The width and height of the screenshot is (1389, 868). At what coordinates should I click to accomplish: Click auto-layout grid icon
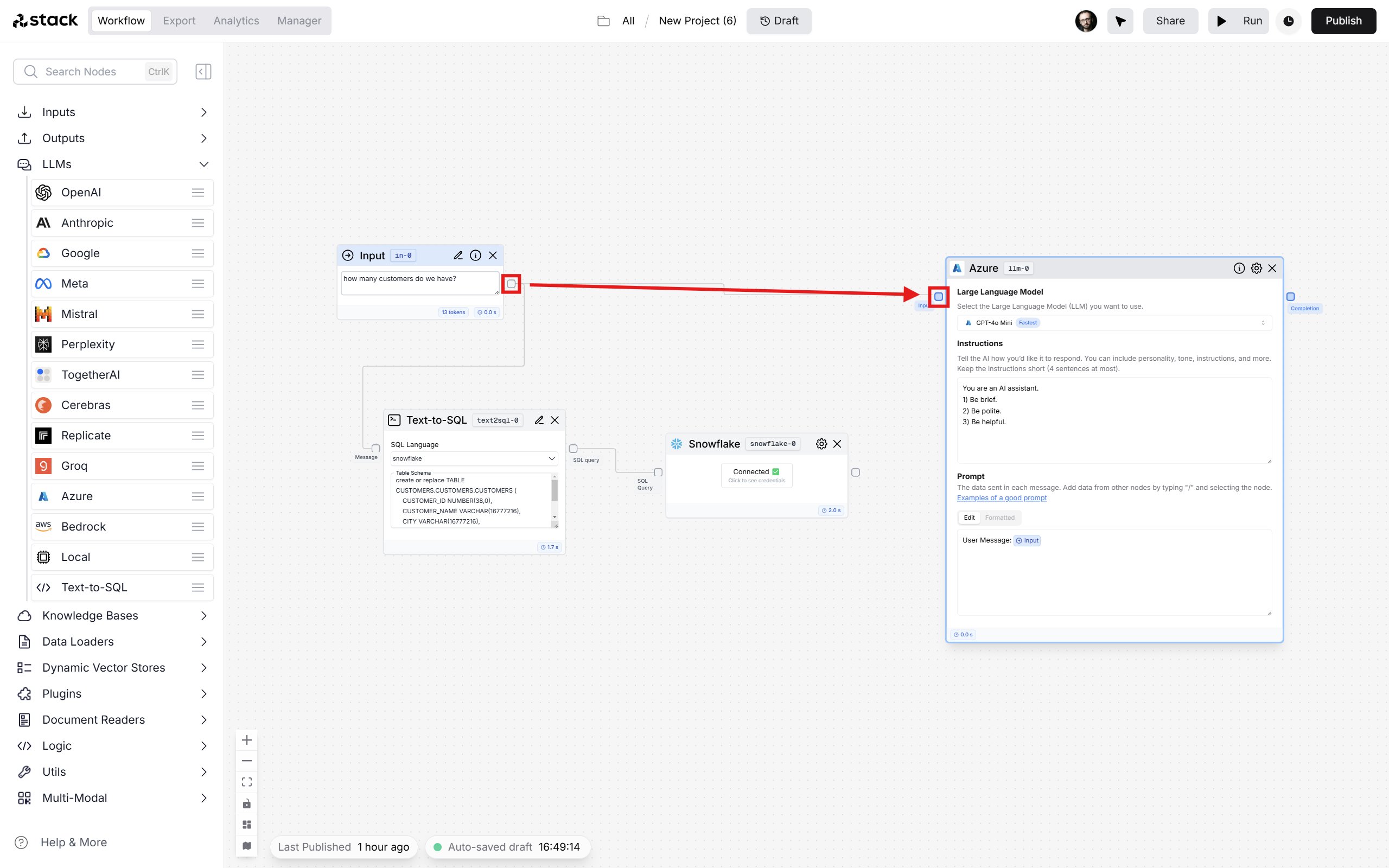[x=247, y=825]
